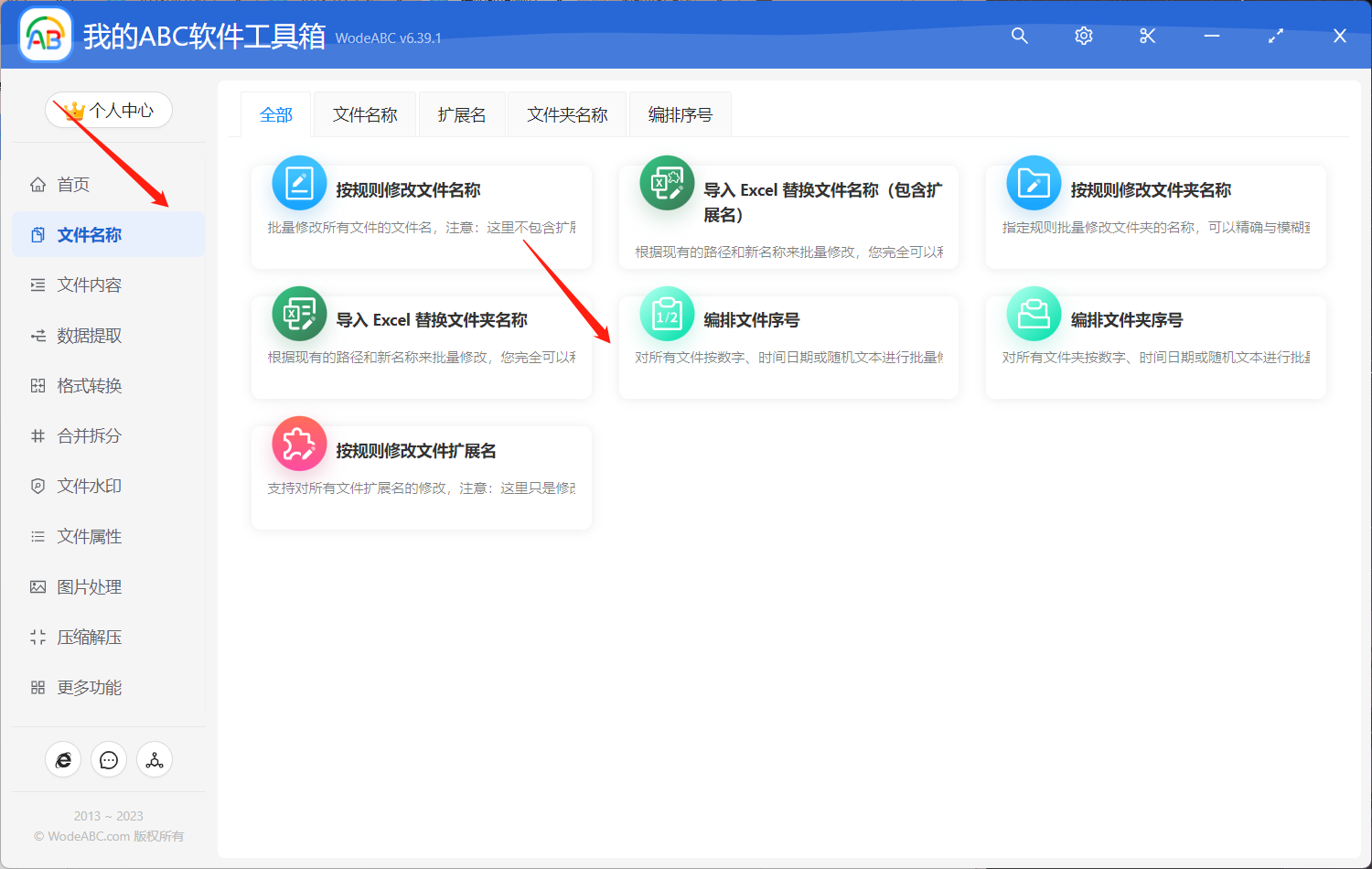Open the 导入Excel替换文件夹名称 card
Viewport: 1372px width, 869px height.
421,346
